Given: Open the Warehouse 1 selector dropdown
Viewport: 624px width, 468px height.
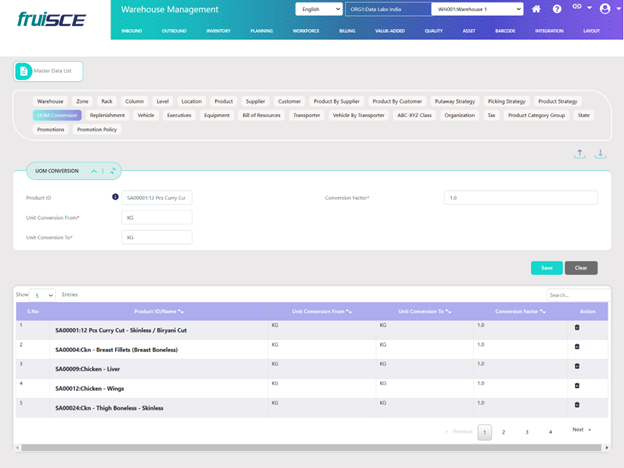Looking at the screenshot, I should (477, 9).
